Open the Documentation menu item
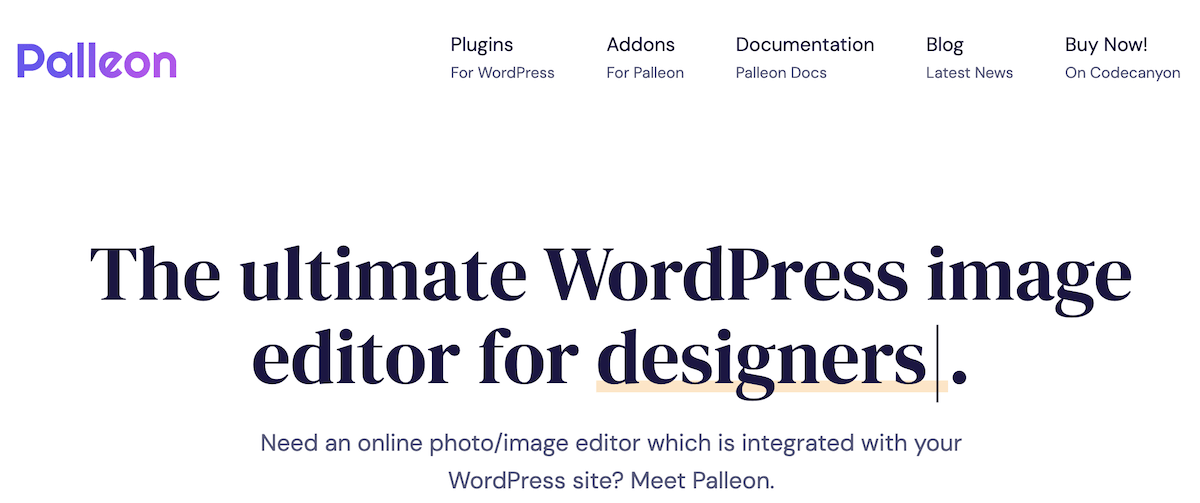1200x503 pixels. pyautogui.click(x=805, y=44)
